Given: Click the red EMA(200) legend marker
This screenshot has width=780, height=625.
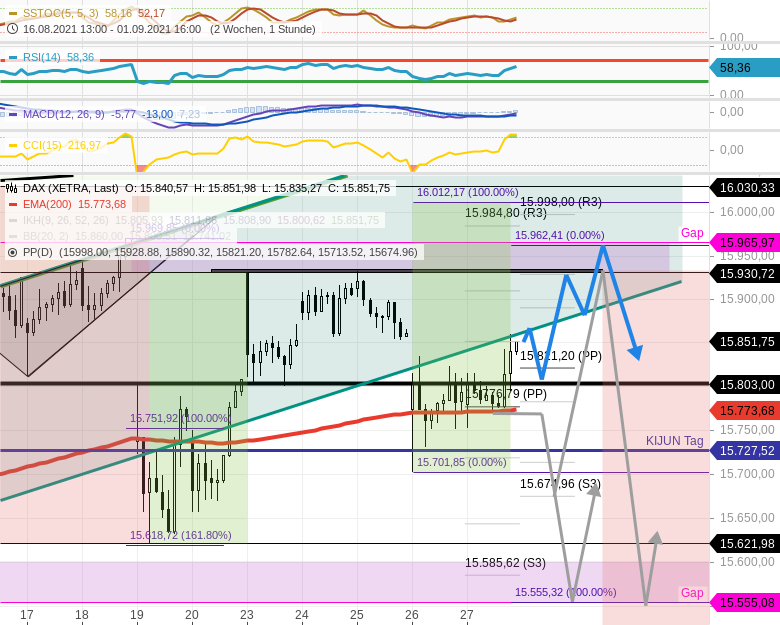Looking at the screenshot, I should 13,205.
